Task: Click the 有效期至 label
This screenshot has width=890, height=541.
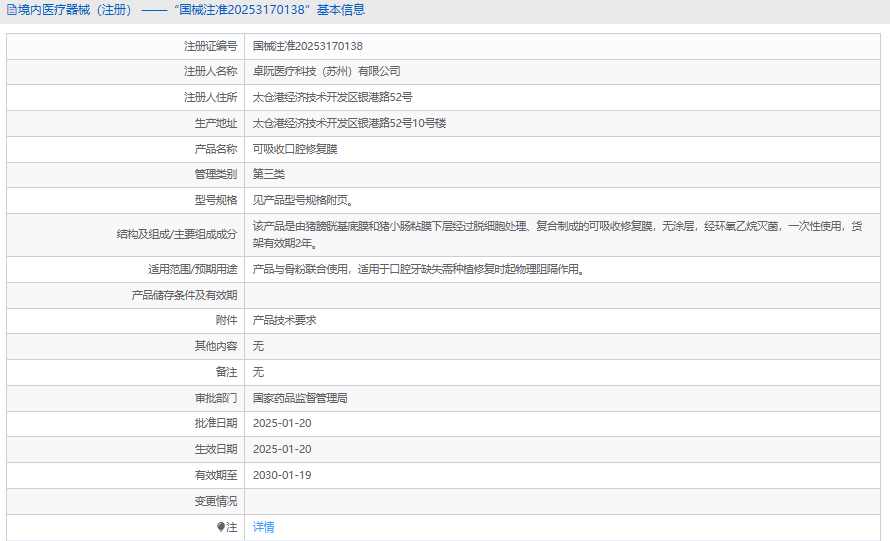Action: point(216,476)
